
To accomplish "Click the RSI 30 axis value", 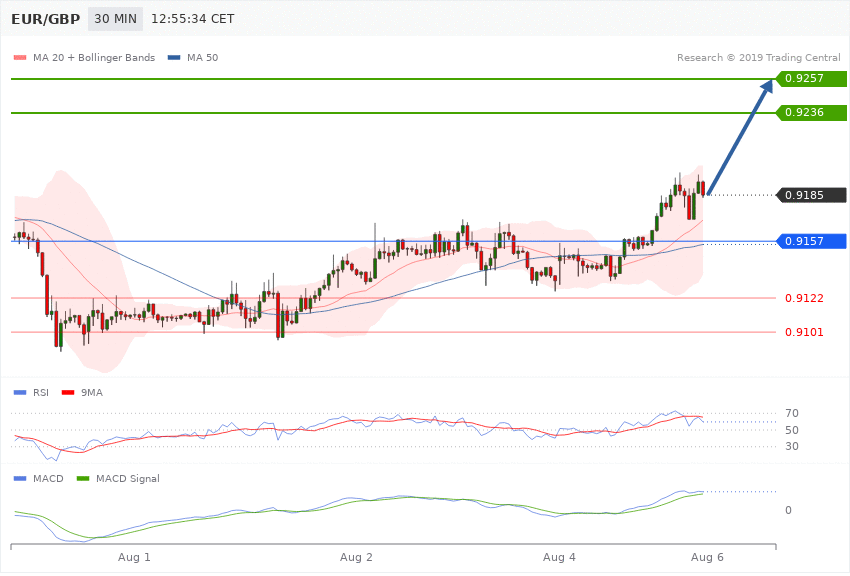I will tap(792, 446).
